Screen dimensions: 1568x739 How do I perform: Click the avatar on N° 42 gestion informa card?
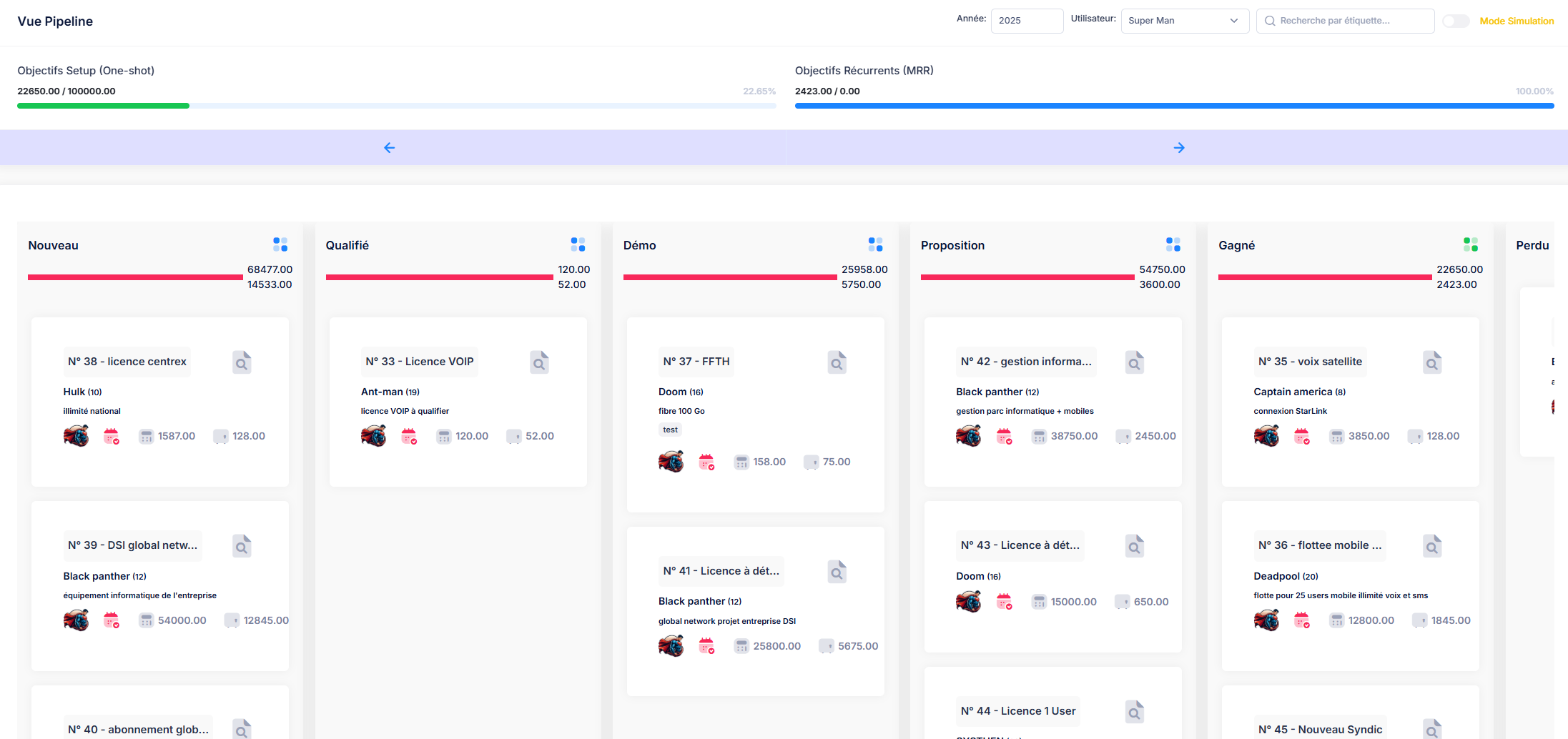pos(968,436)
